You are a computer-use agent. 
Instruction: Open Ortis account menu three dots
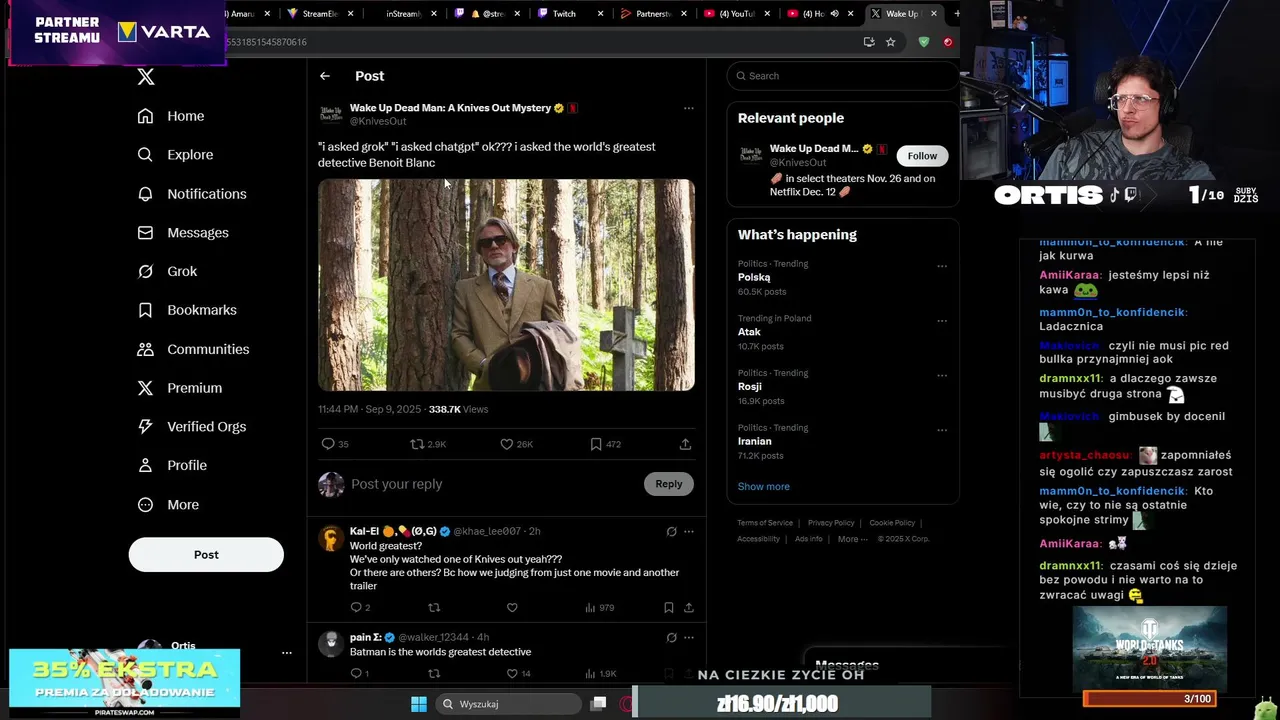click(x=286, y=653)
